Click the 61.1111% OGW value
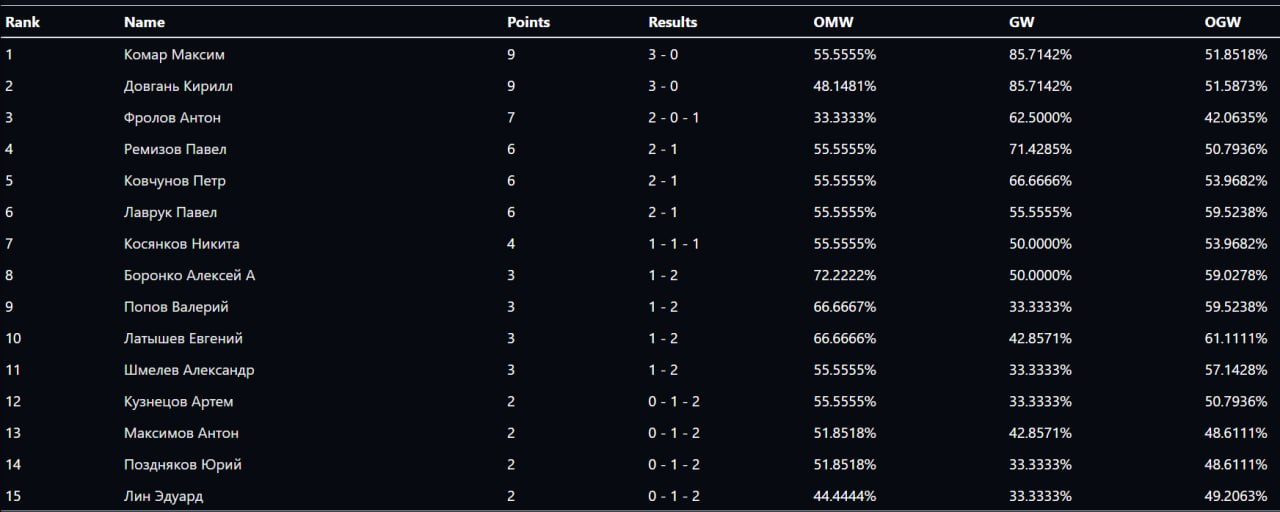1280x512 pixels. click(x=1236, y=338)
